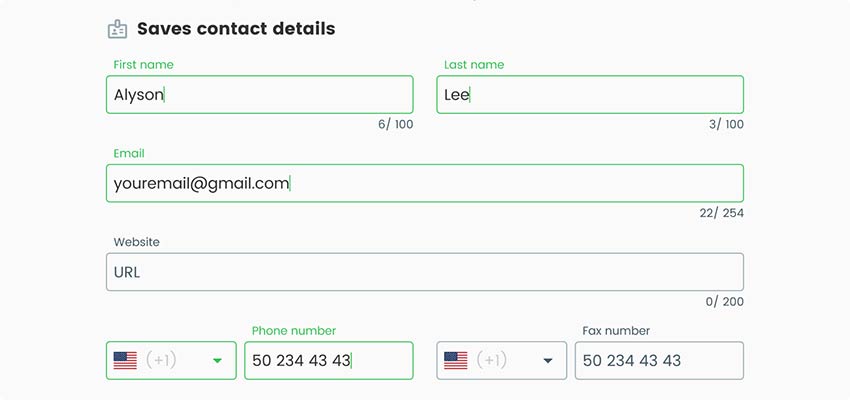The width and height of the screenshot is (850, 400).
Task: Click the Saves contact details heading
Action: 236,29
